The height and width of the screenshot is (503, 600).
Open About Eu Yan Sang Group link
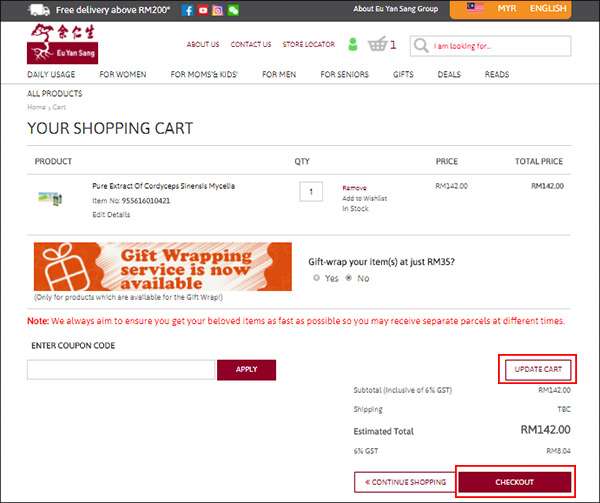pos(396,9)
